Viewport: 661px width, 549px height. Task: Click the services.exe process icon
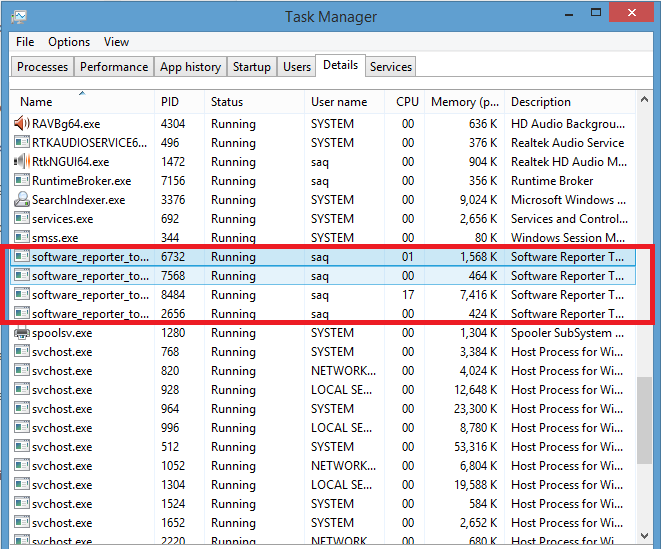coord(22,219)
